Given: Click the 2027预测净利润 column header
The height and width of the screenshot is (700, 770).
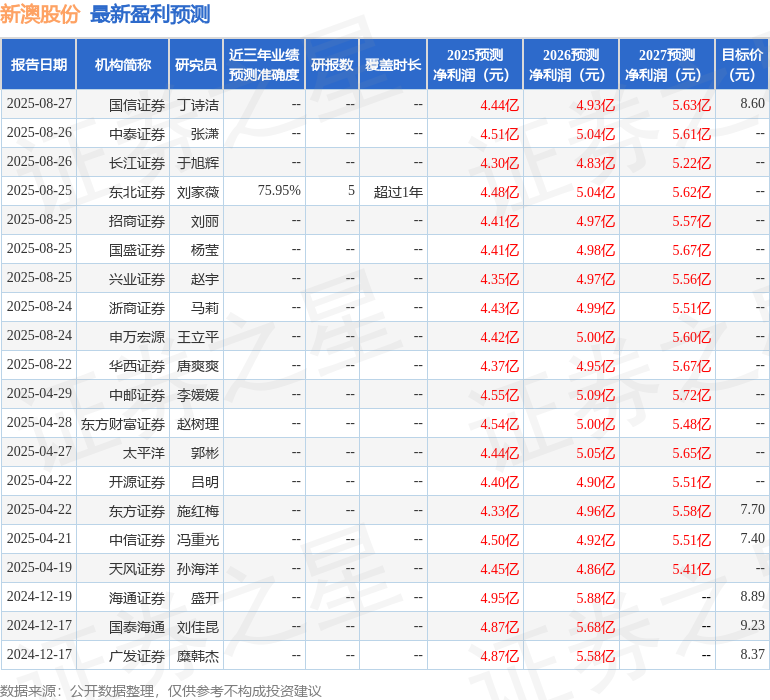Looking at the screenshot, I should point(667,64).
